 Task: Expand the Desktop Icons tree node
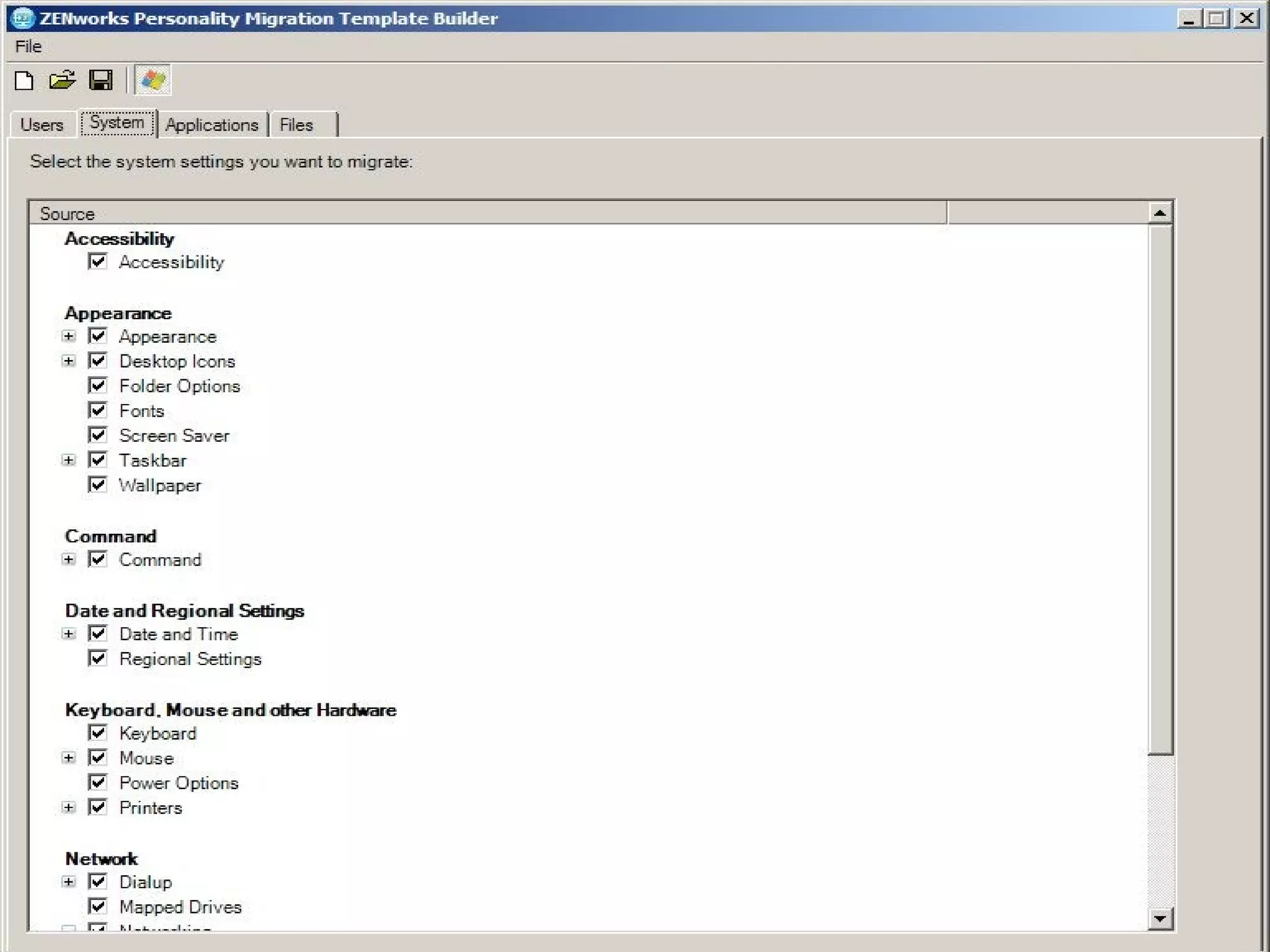(69, 361)
